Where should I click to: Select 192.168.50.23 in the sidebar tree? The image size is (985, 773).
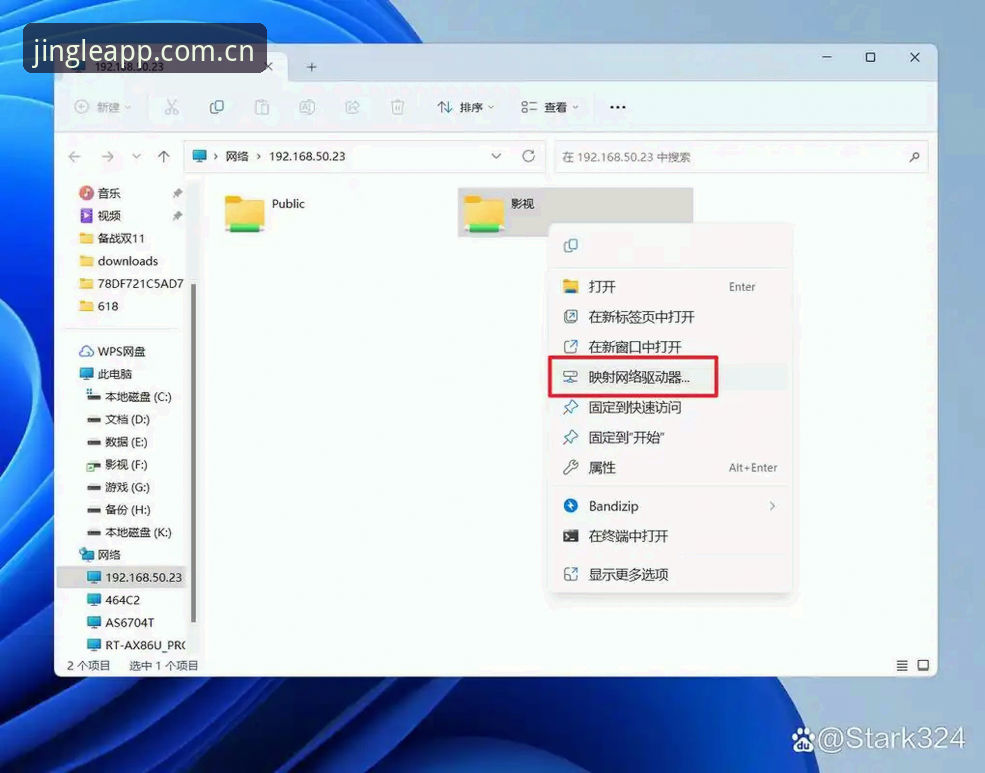[x=122, y=577]
